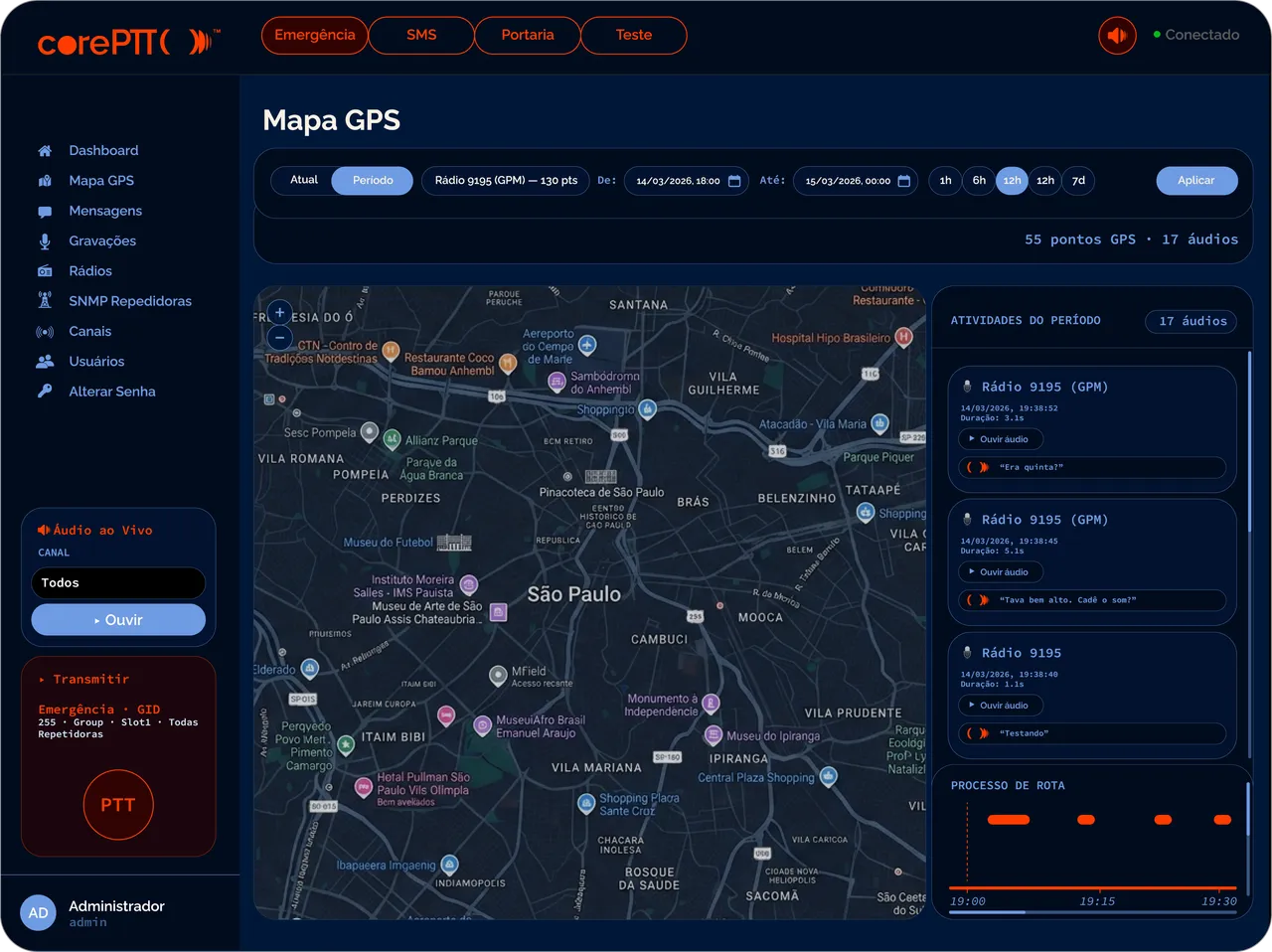The width and height of the screenshot is (1272, 952).
Task: Click the SNMP Repetidoras tower icon
Action: point(45,300)
